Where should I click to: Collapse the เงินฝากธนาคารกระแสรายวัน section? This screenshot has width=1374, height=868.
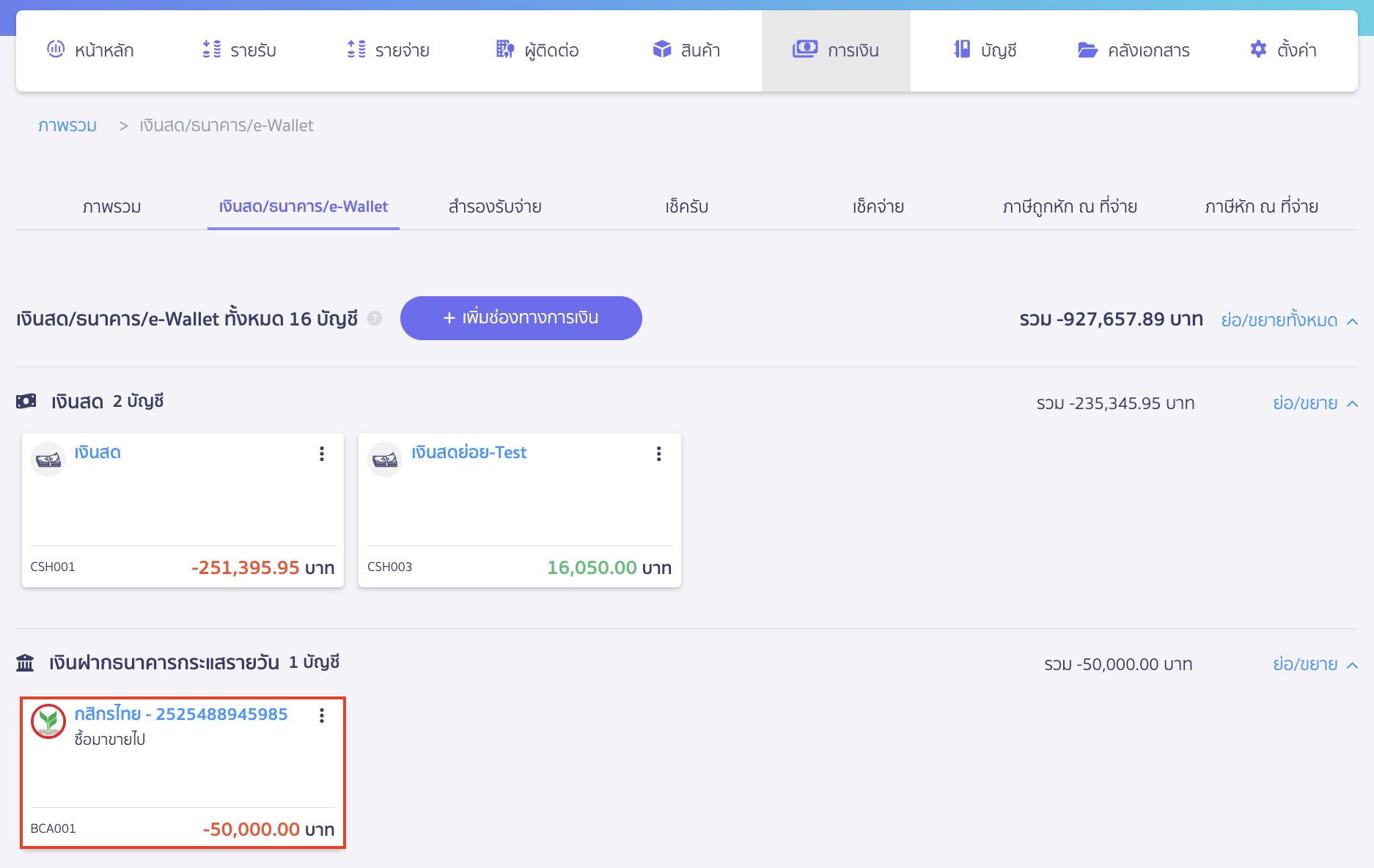pos(1315,664)
